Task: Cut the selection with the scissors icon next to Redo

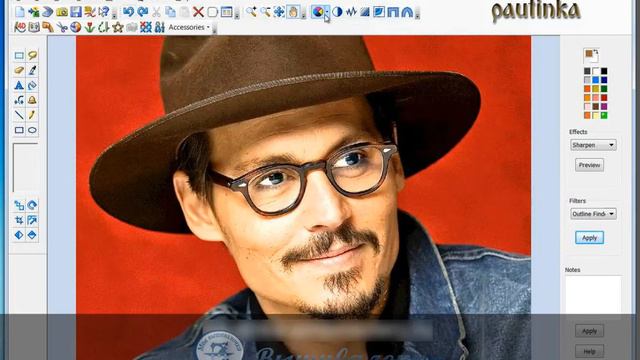Action: pyautogui.click(x=156, y=12)
